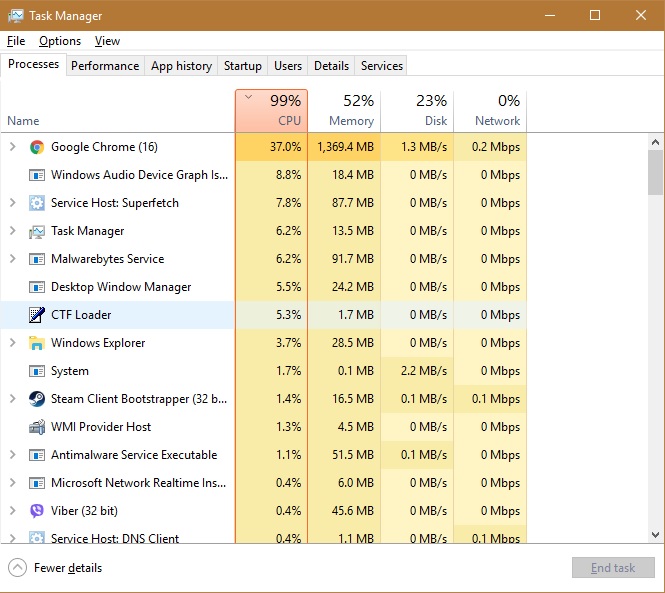
Task: Click the Google Chrome process icon
Action: pos(37,147)
